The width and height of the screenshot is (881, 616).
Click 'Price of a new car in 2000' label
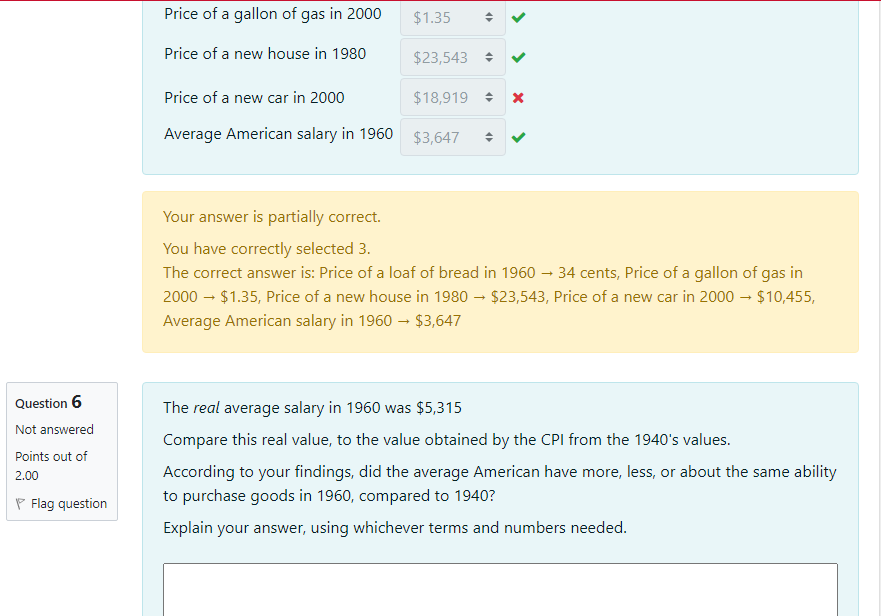(254, 98)
